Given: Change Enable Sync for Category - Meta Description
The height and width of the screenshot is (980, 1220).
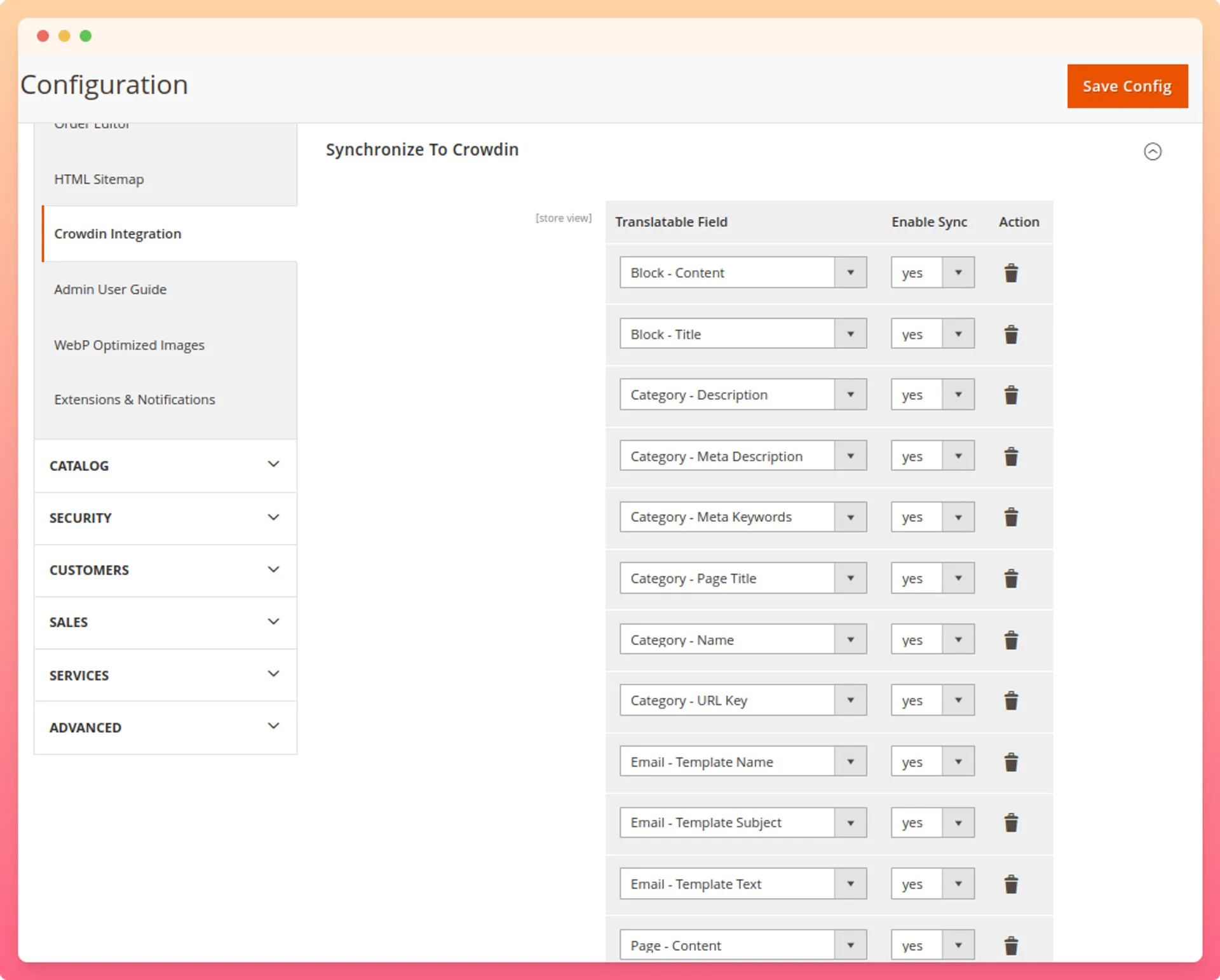Looking at the screenshot, I should click(932, 456).
